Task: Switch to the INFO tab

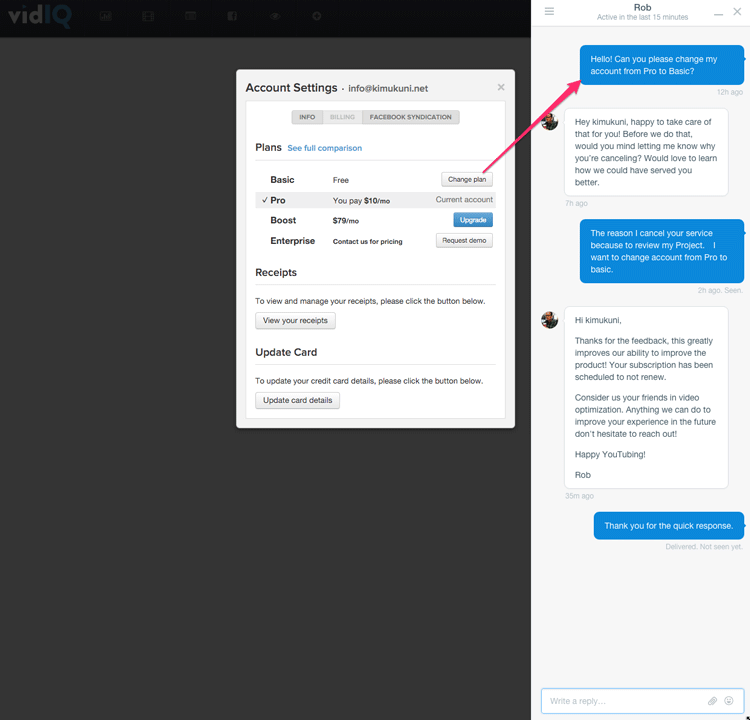Action: click(307, 117)
